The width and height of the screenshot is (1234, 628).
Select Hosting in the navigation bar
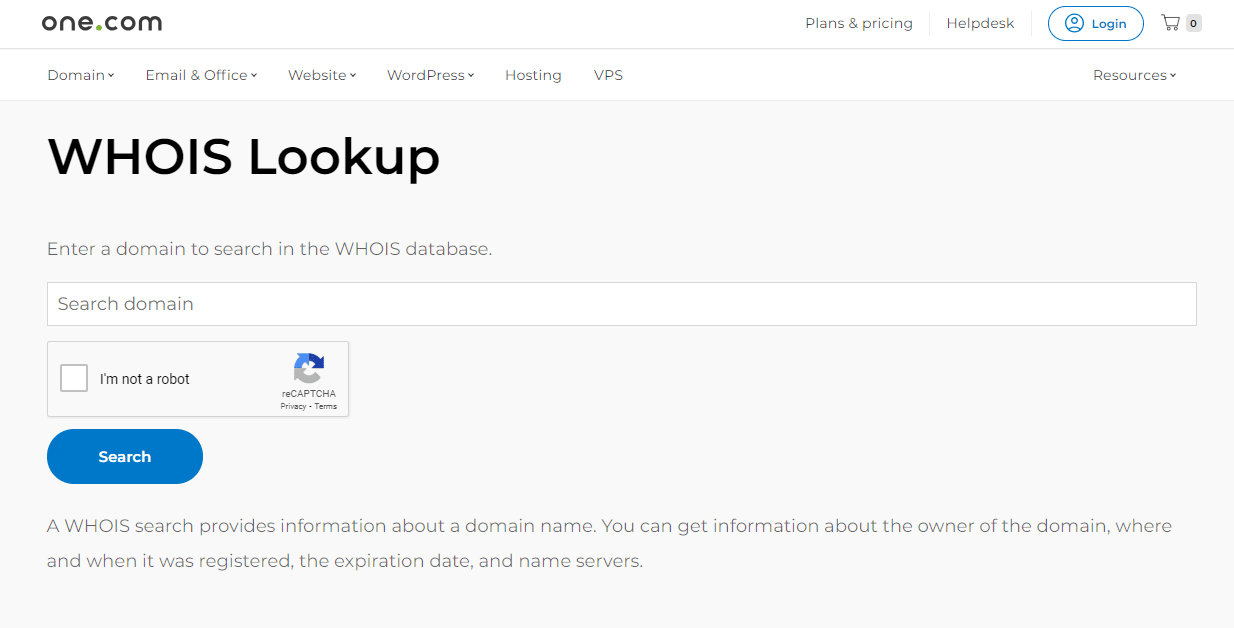pyautogui.click(x=532, y=74)
